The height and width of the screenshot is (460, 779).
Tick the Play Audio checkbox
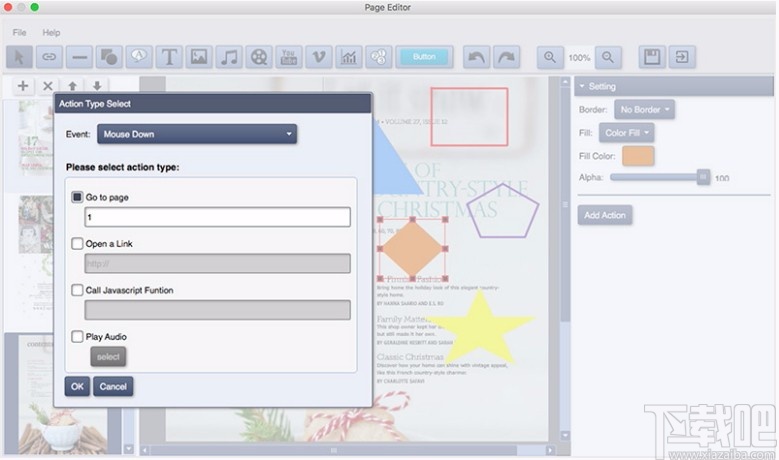point(77,337)
